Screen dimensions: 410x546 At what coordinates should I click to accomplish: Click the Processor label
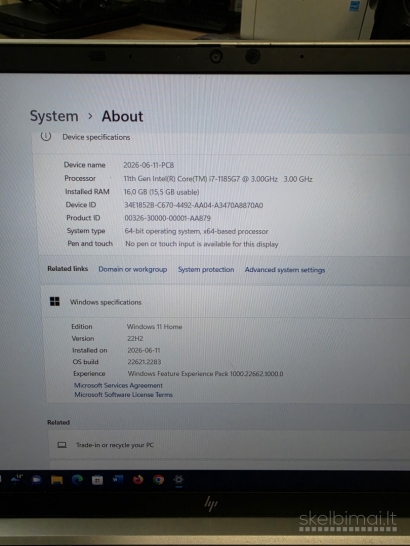[x=80, y=178]
